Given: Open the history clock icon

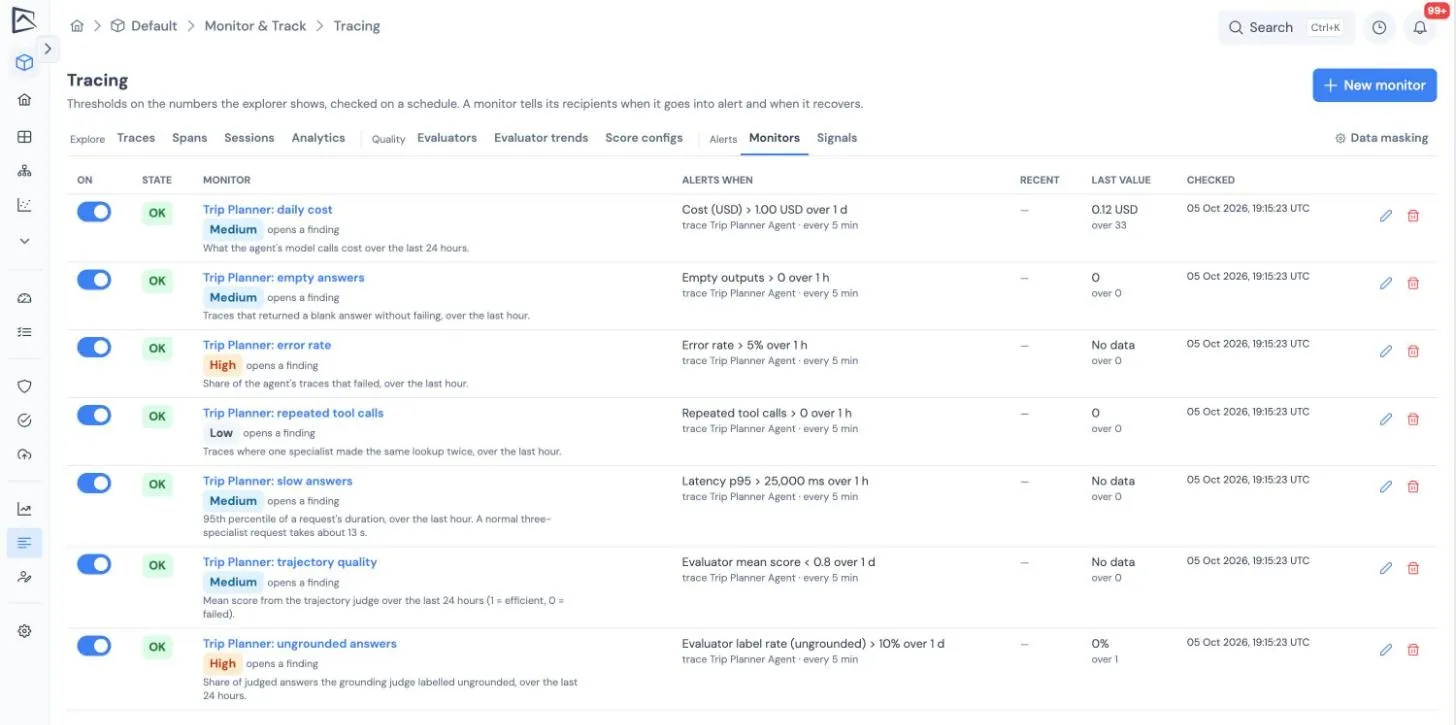Looking at the screenshot, I should tap(1379, 28).
